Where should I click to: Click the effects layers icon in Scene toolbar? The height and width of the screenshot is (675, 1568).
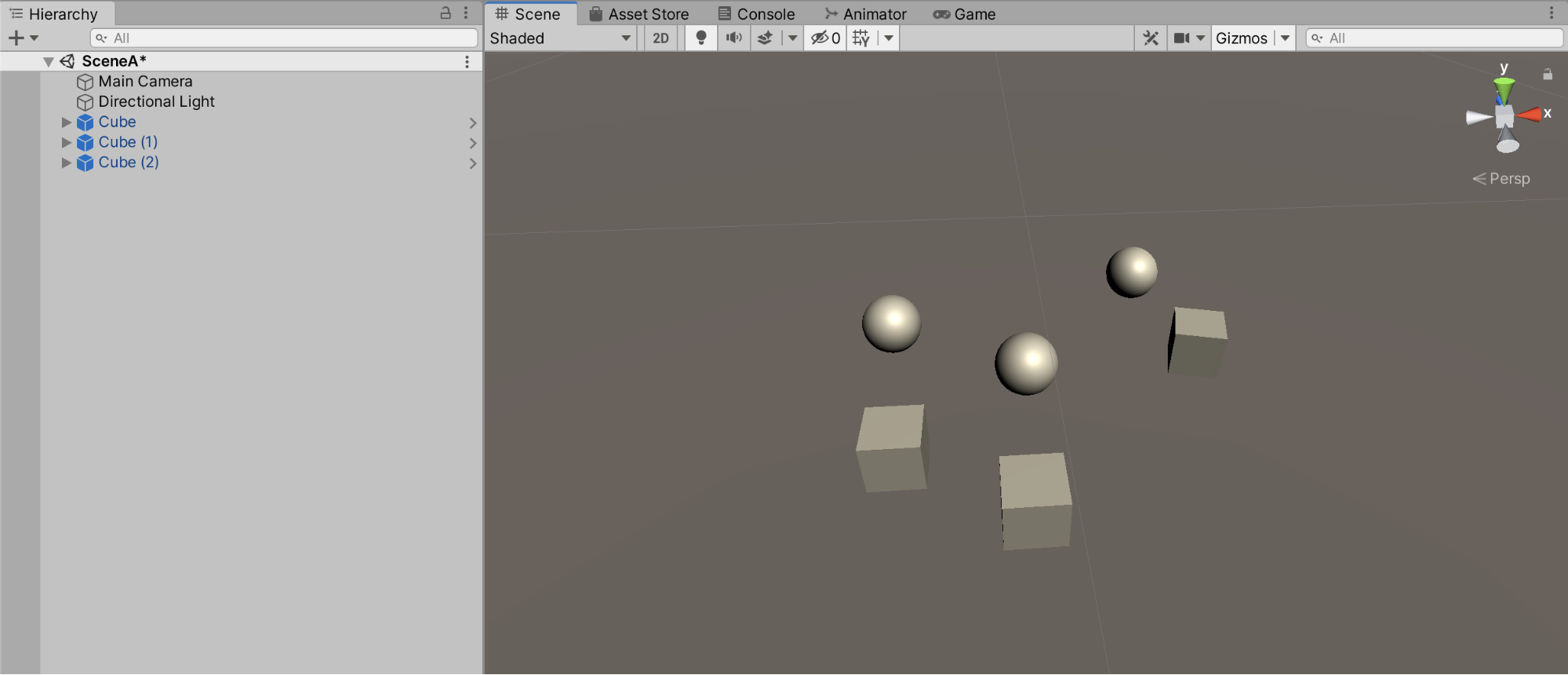click(x=765, y=38)
